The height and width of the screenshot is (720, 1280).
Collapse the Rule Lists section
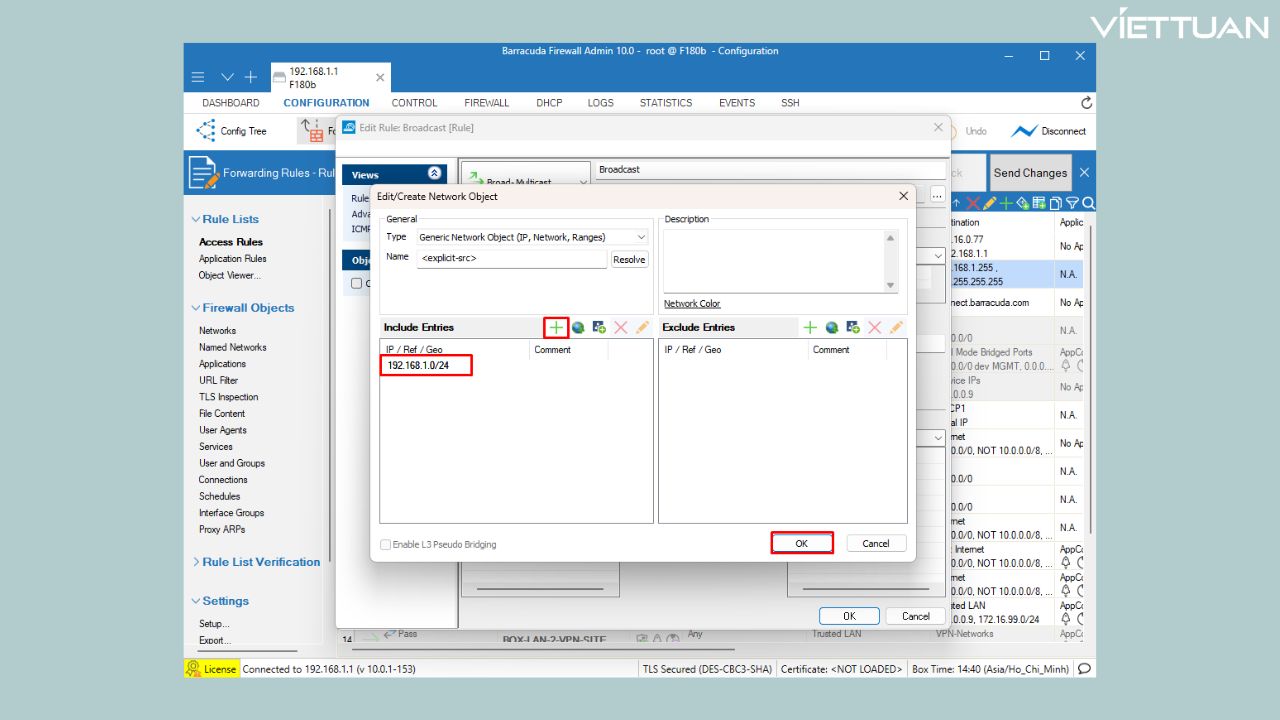tap(195, 219)
